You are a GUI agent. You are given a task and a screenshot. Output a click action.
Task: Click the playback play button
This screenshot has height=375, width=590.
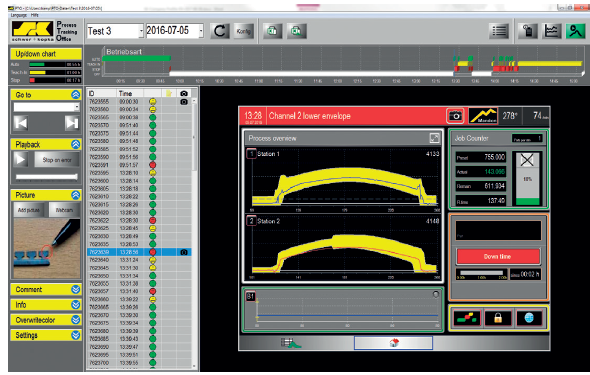tap(21, 160)
